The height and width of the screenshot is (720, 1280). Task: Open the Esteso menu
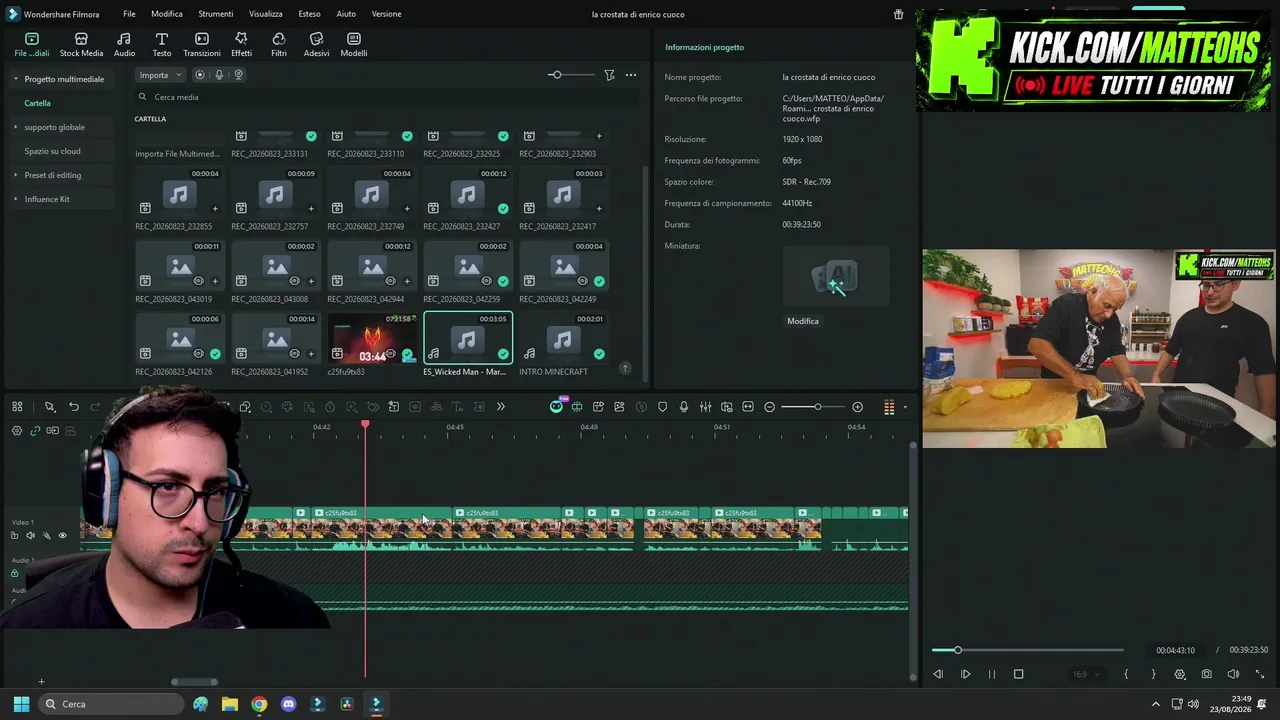[309, 14]
